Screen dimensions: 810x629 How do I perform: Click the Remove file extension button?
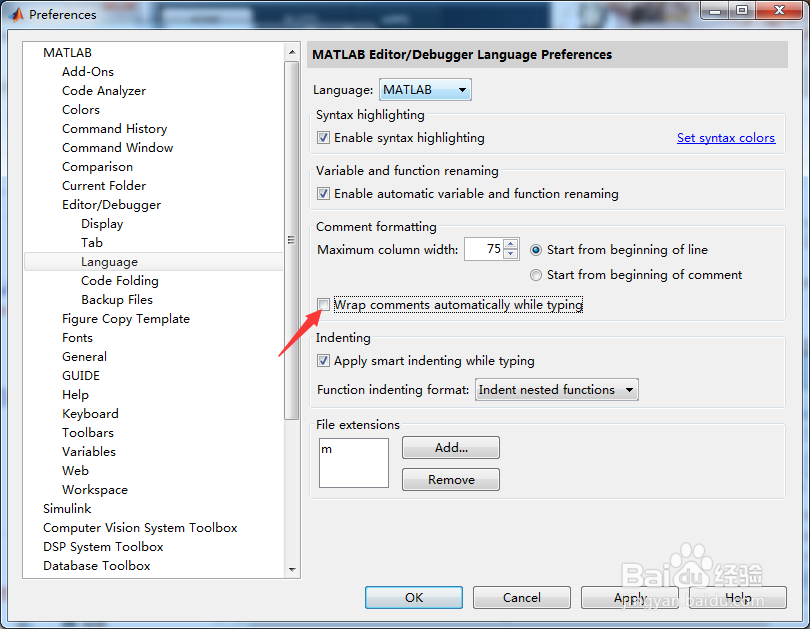point(451,480)
